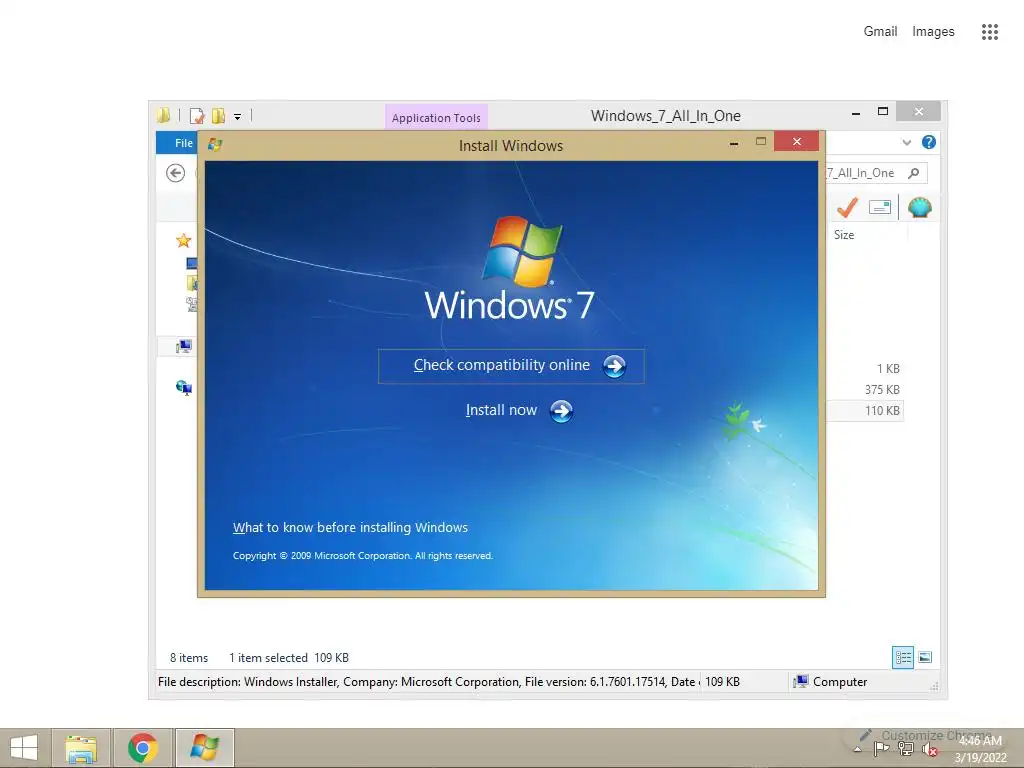Maximize the Explorer window
This screenshot has width=1024, height=768.
click(883, 112)
